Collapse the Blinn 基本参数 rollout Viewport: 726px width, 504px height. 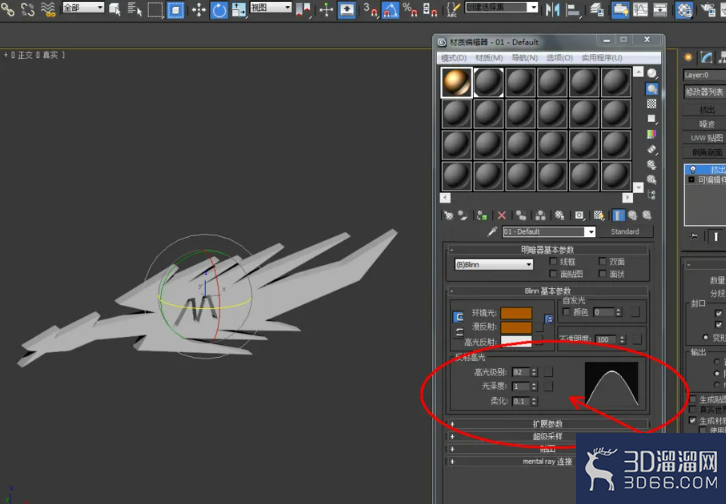548,291
